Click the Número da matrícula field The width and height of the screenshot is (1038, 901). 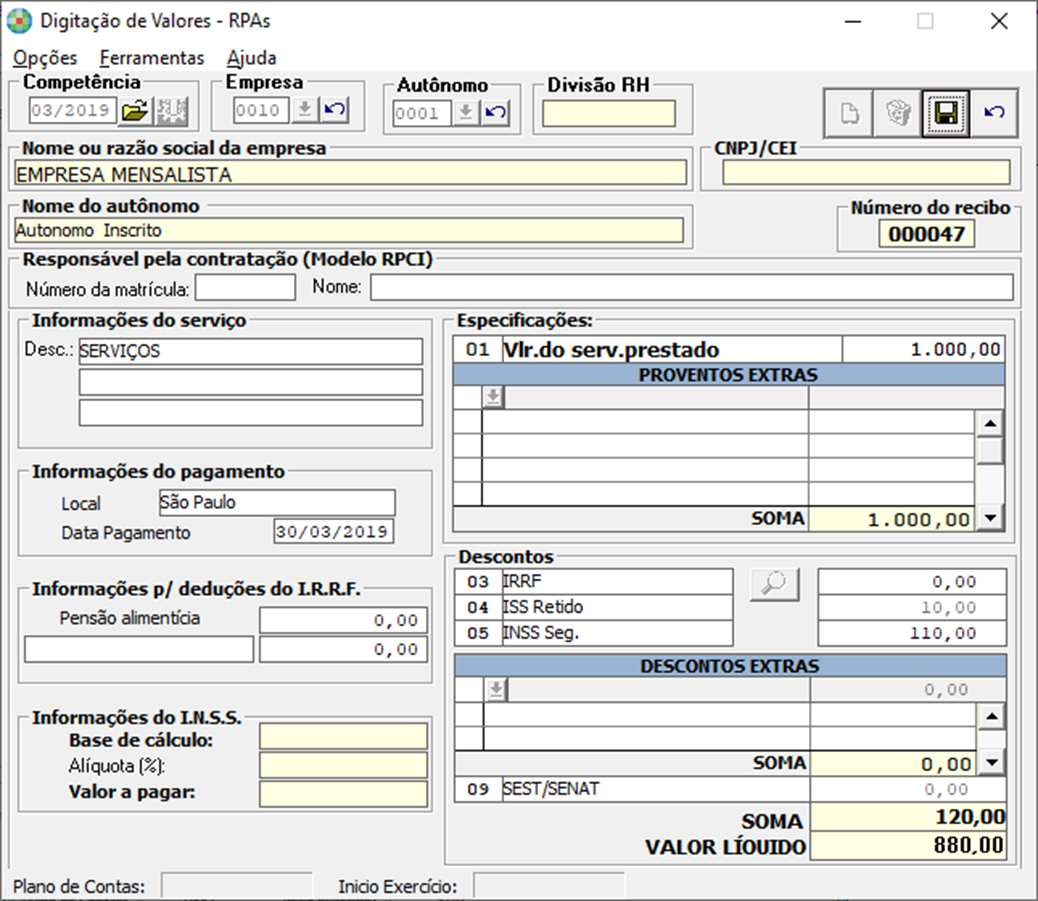pyautogui.click(x=245, y=288)
